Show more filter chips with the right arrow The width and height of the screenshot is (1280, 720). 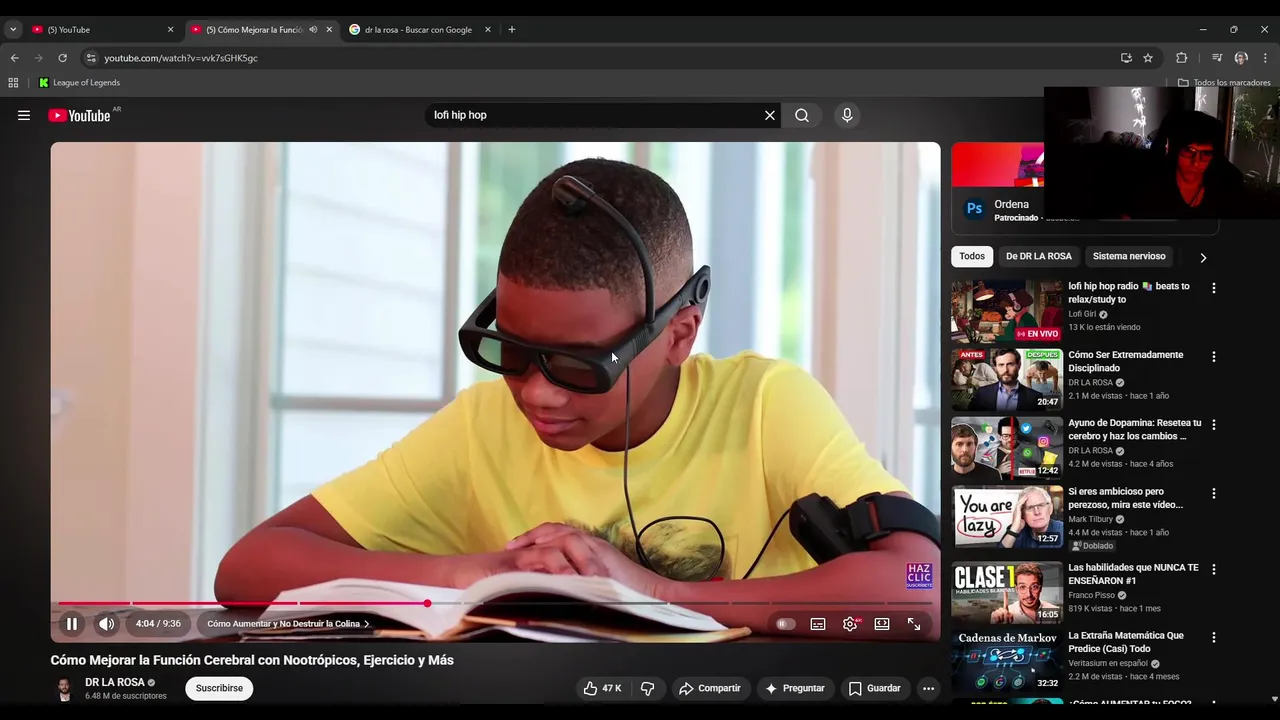point(1203,257)
